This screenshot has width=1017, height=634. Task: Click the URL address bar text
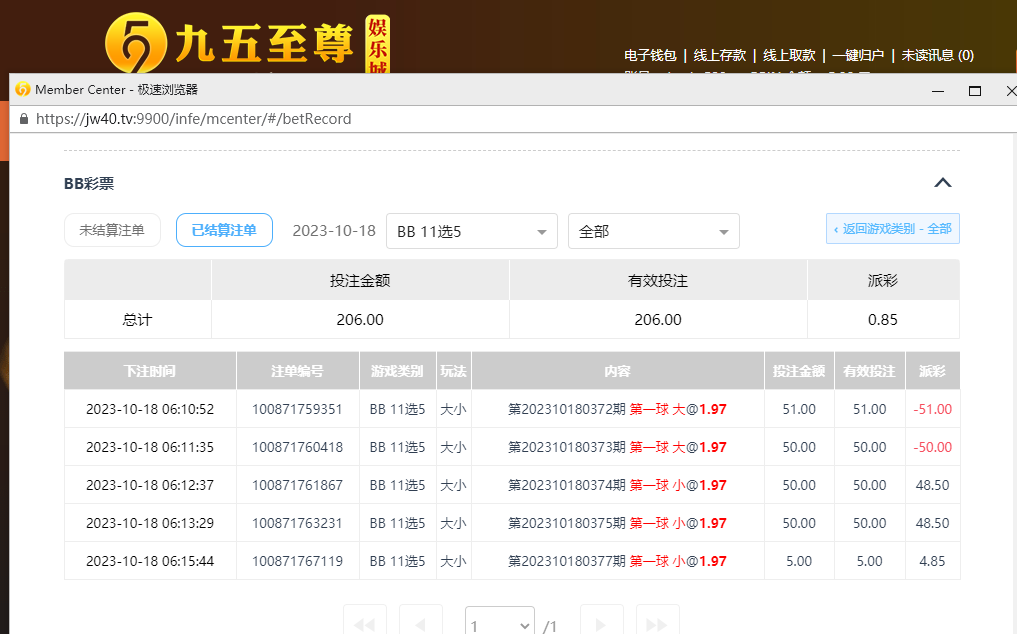(x=193, y=118)
